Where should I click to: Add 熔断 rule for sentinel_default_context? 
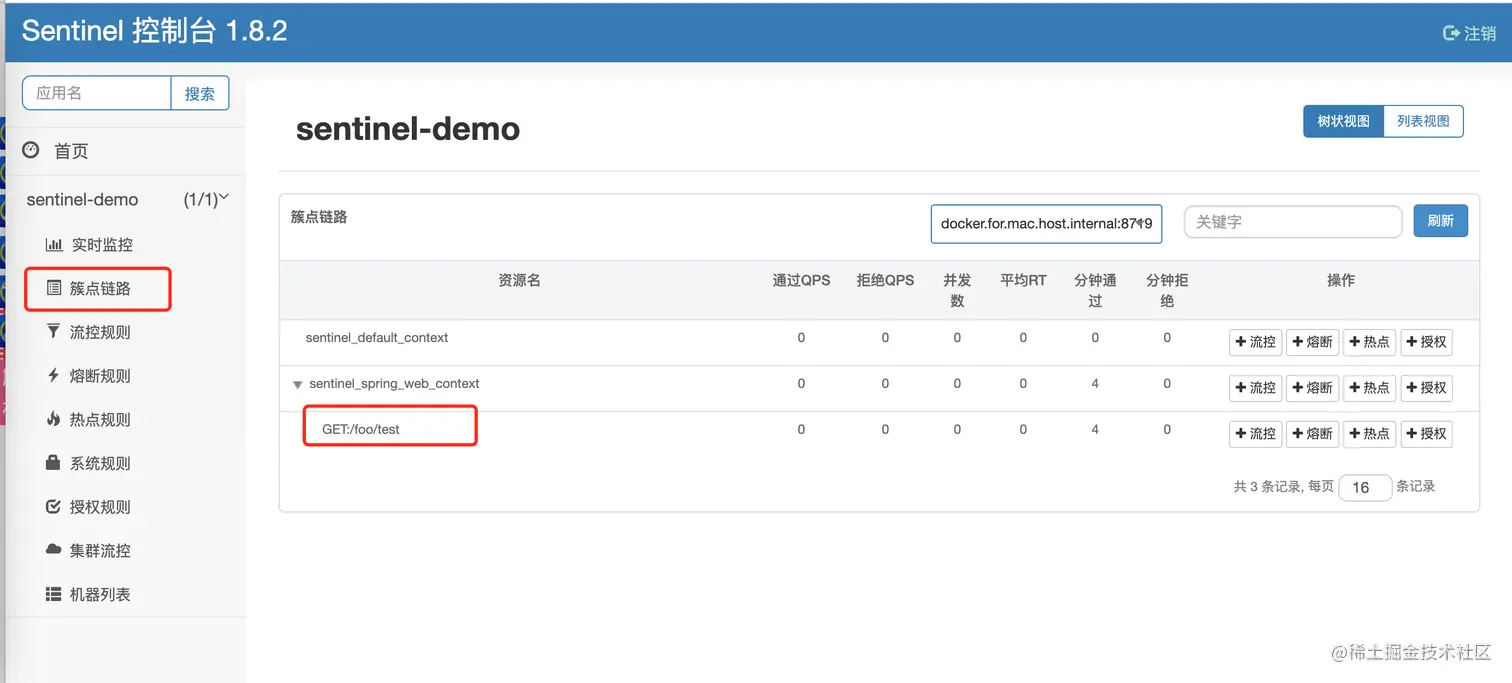click(1312, 342)
